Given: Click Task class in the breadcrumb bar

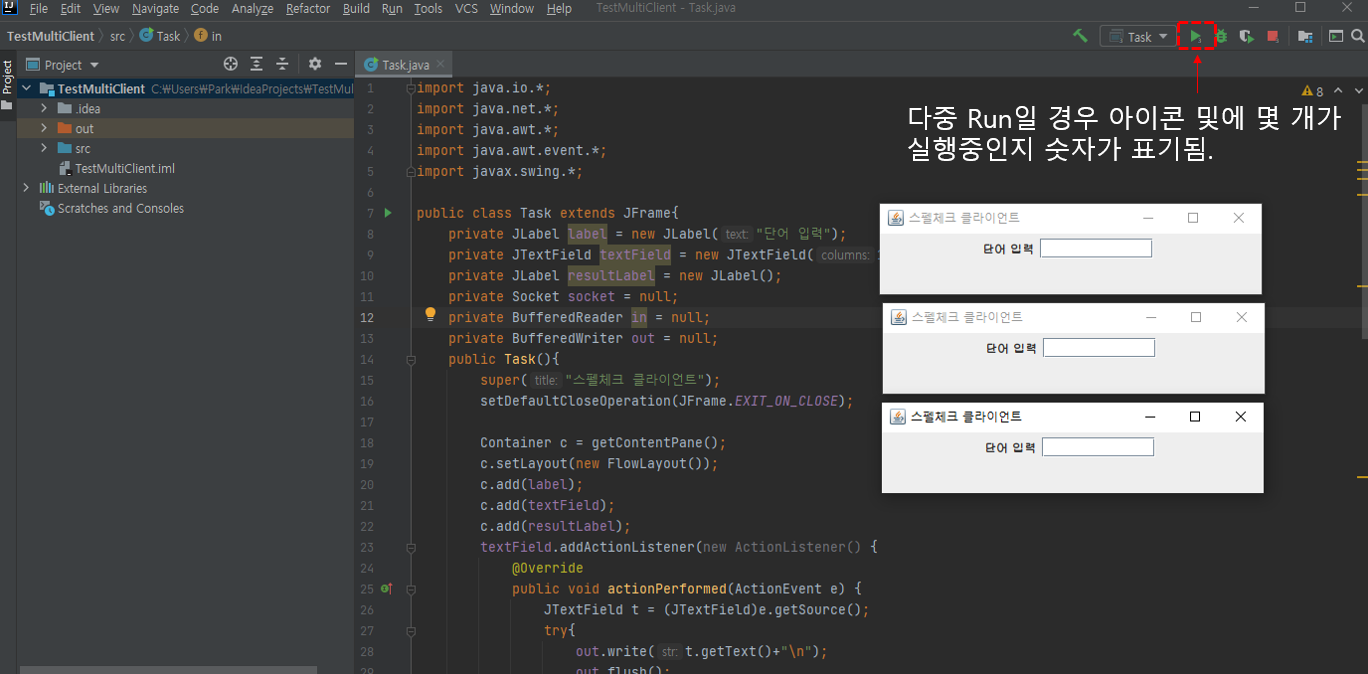Looking at the screenshot, I should click(x=160, y=36).
